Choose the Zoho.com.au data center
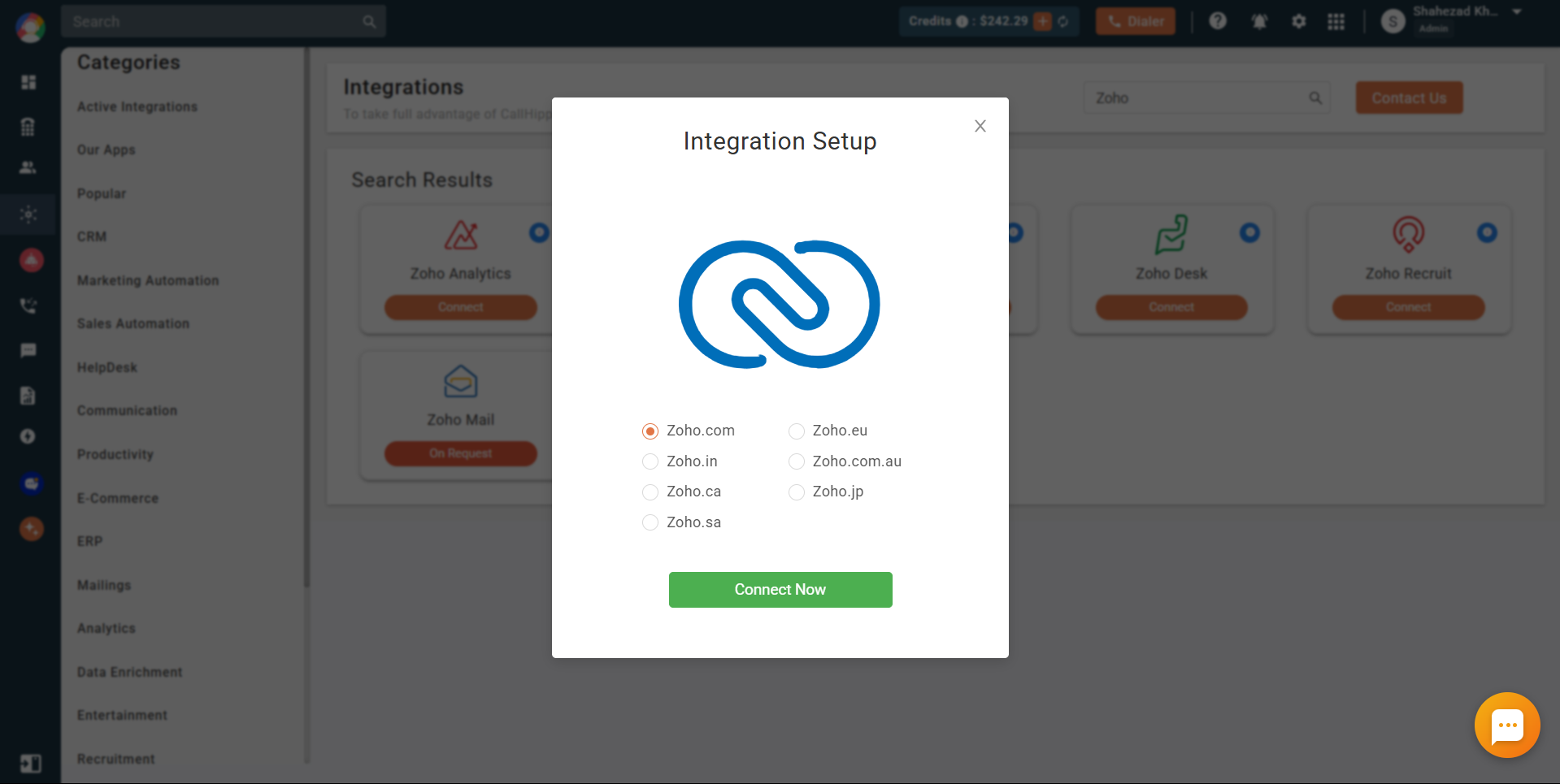The height and width of the screenshot is (784, 1560). coord(796,461)
